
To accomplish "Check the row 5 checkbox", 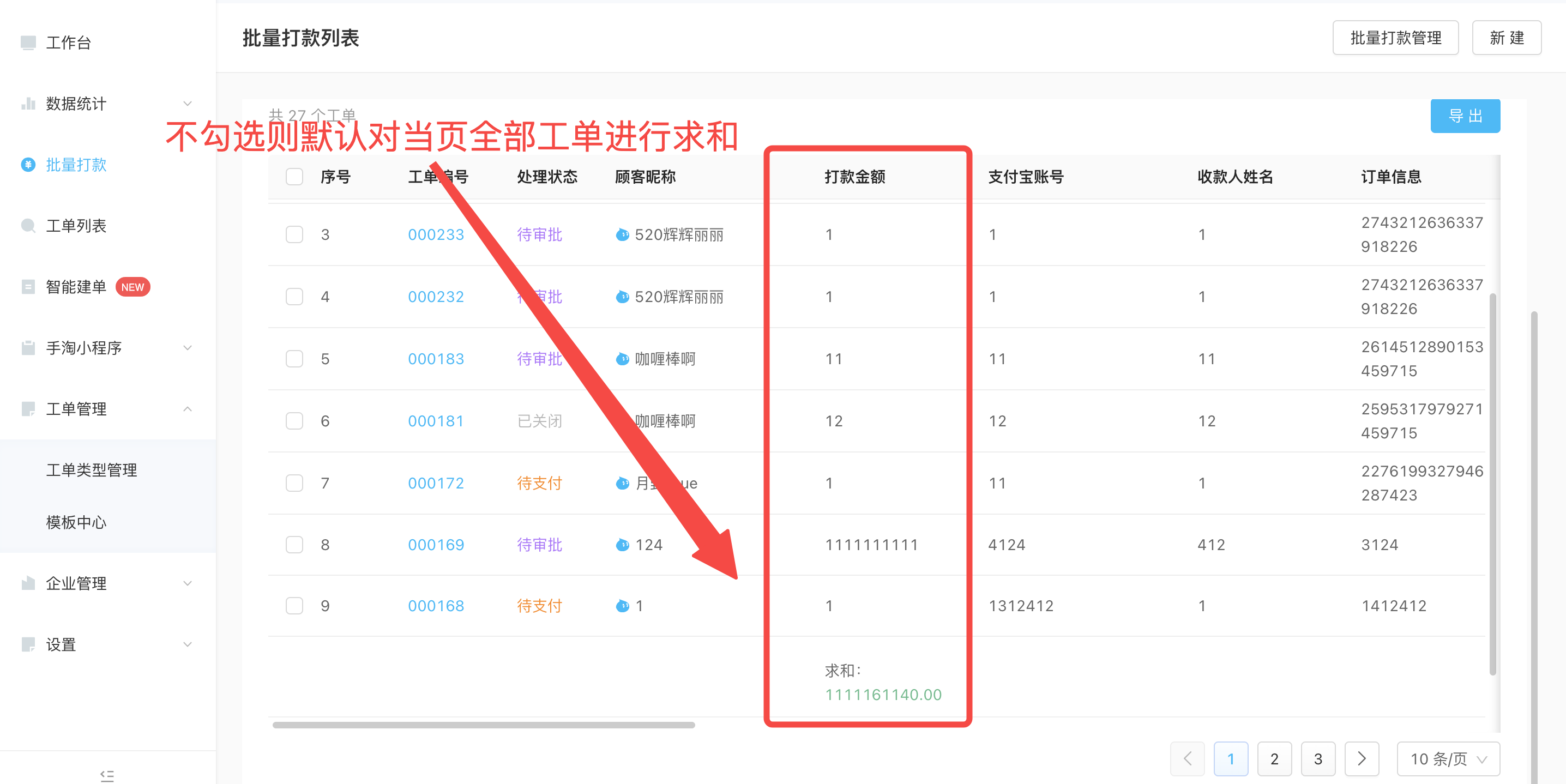I will 294,359.
